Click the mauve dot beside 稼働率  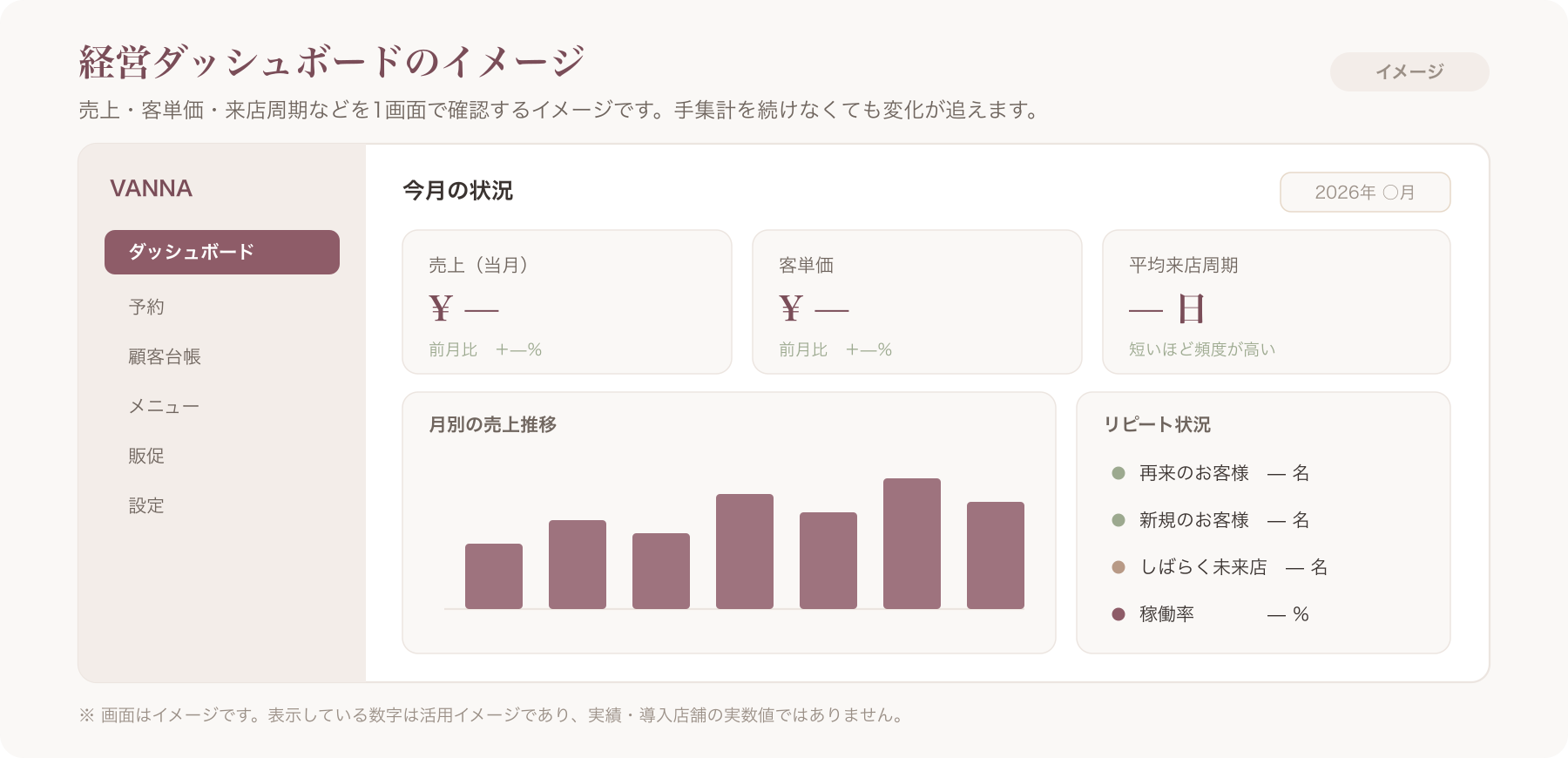tap(1119, 614)
